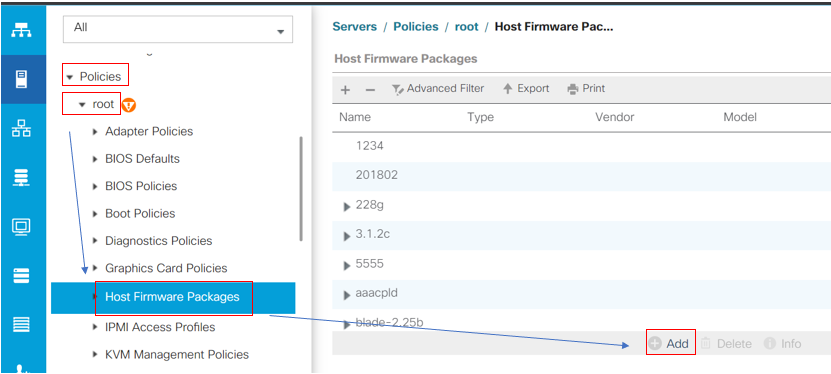The image size is (831, 374).
Task: Select KVM Management Policies tree item
Action: tap(177, 354)
